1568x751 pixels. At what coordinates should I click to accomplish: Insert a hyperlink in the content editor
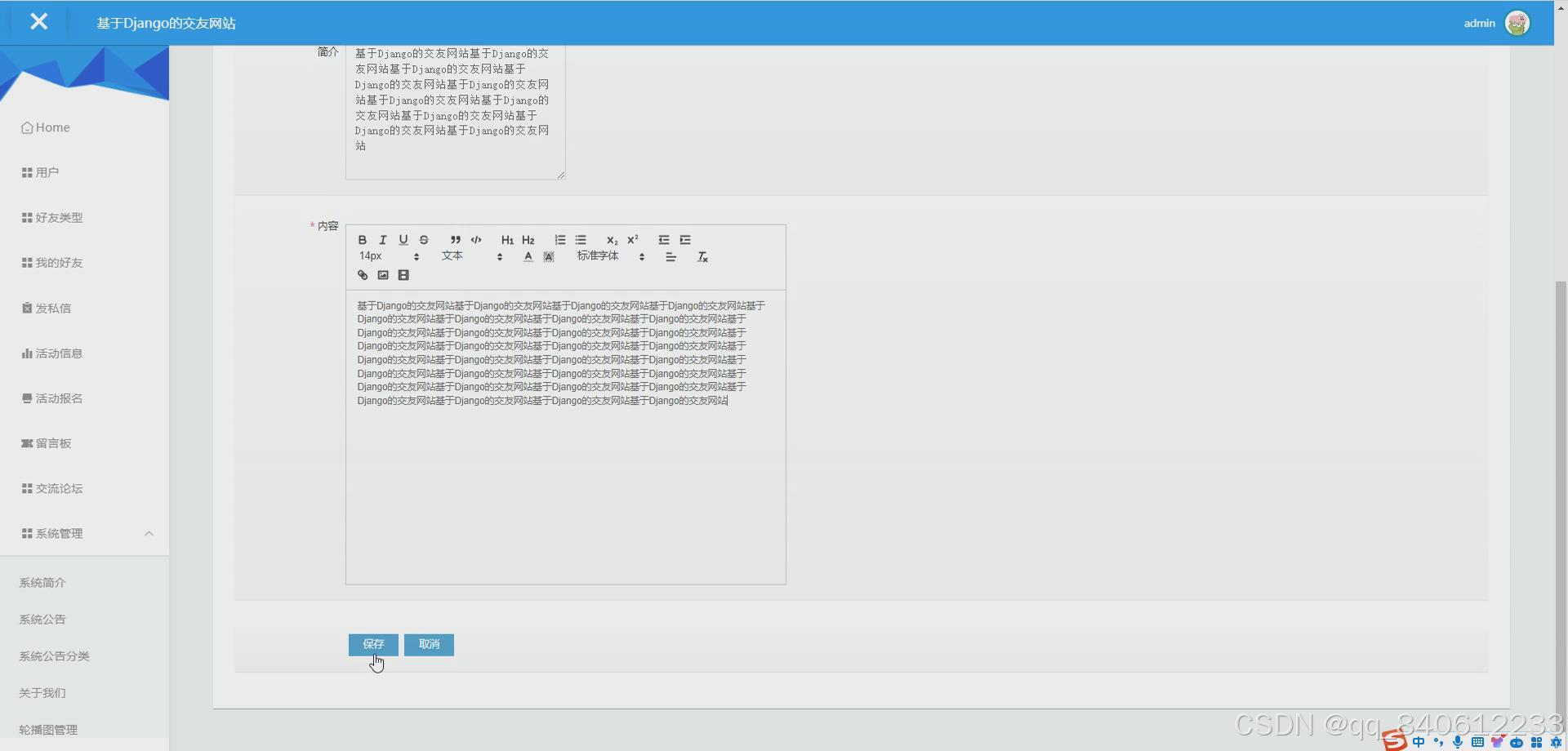362,275
